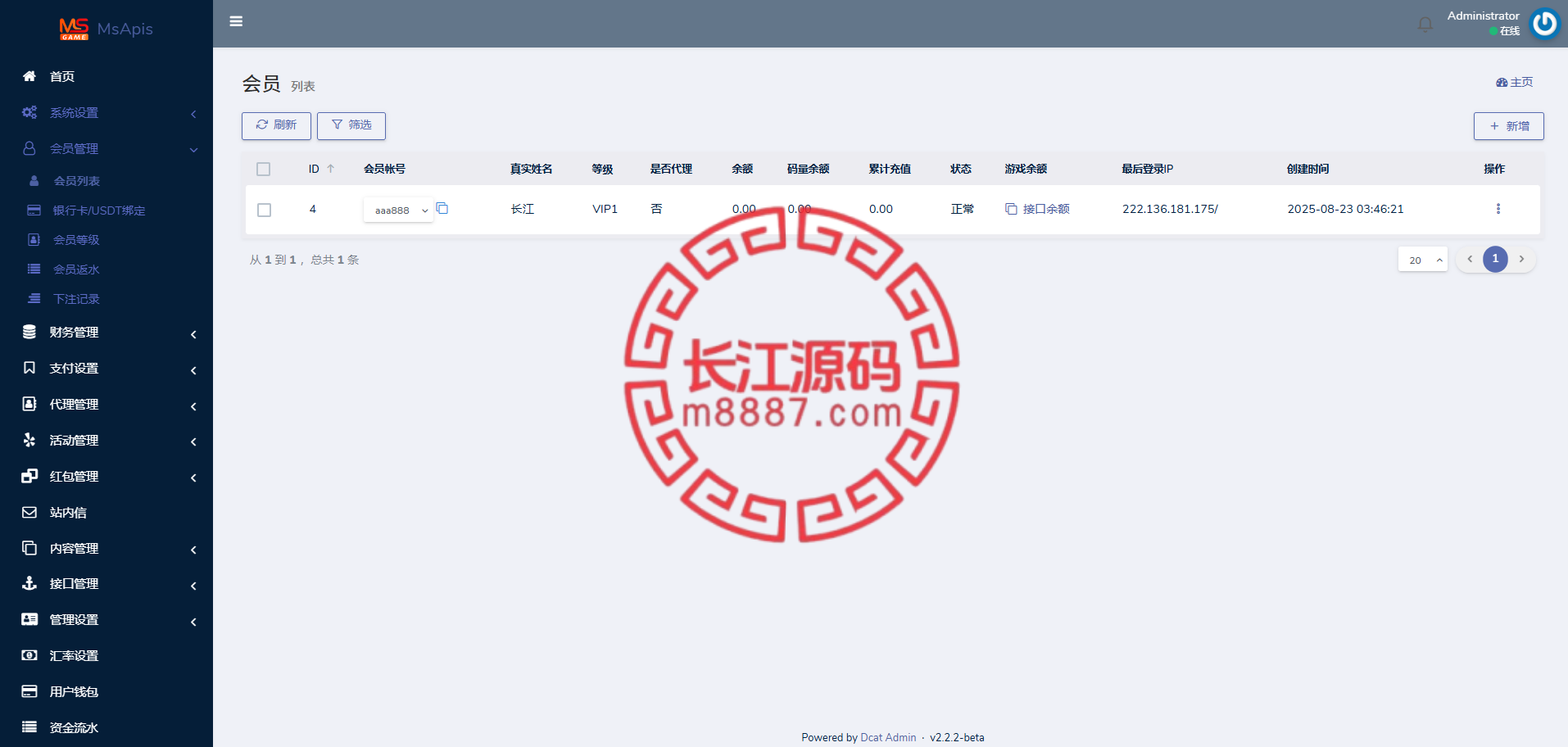
Task: Tick the select-all header checkbox
Action: click(263, 169)
